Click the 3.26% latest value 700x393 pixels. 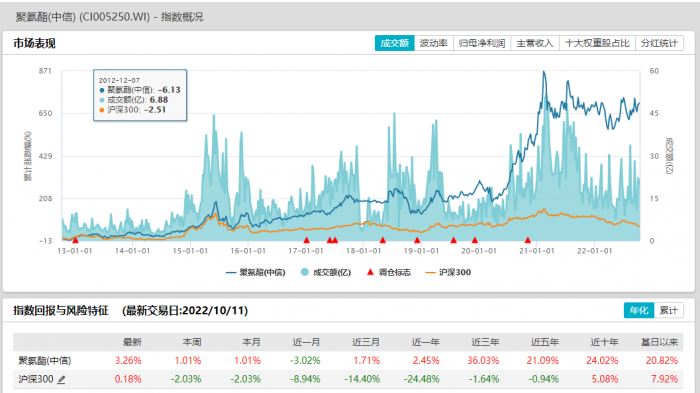click(x=128, y=360)
